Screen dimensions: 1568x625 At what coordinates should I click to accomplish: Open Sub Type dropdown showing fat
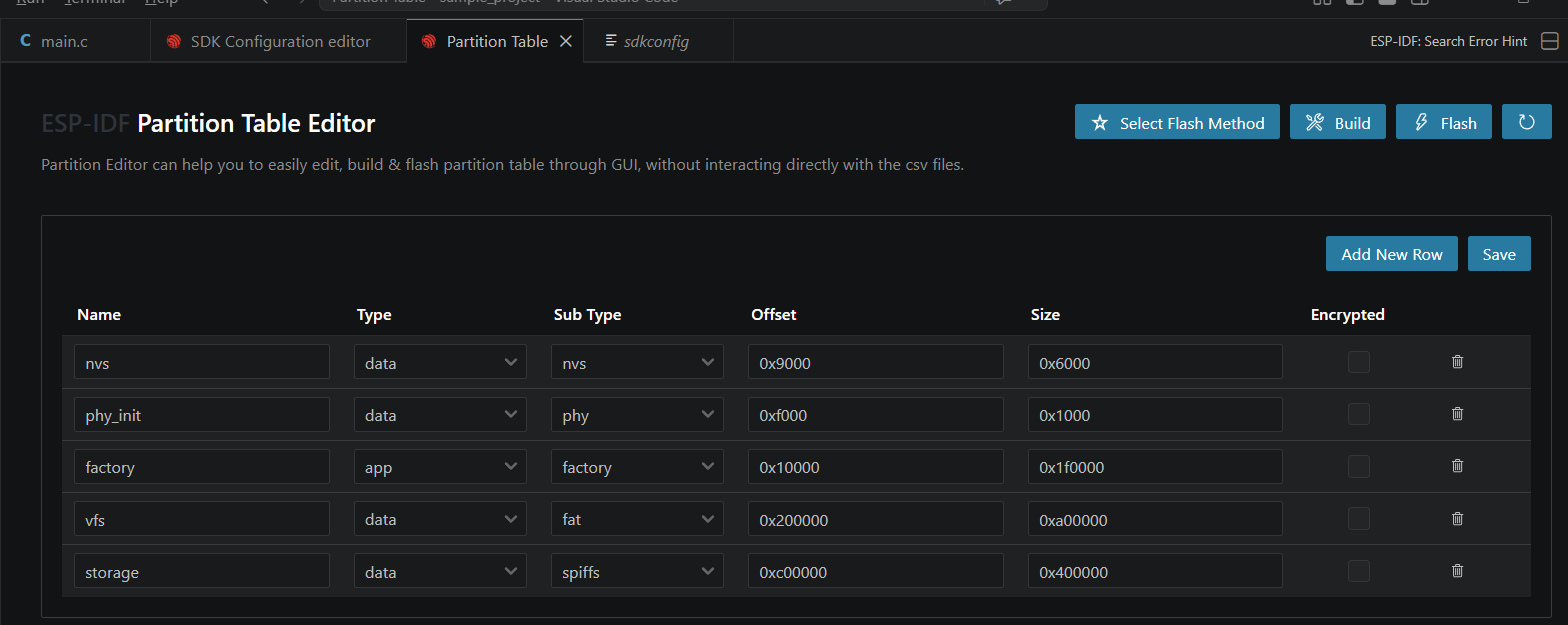[x=637, y=518]
